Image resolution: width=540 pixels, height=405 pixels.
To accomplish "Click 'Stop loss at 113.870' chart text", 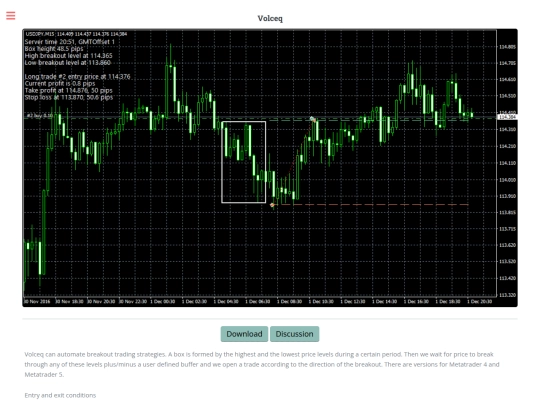I will 69,97.
